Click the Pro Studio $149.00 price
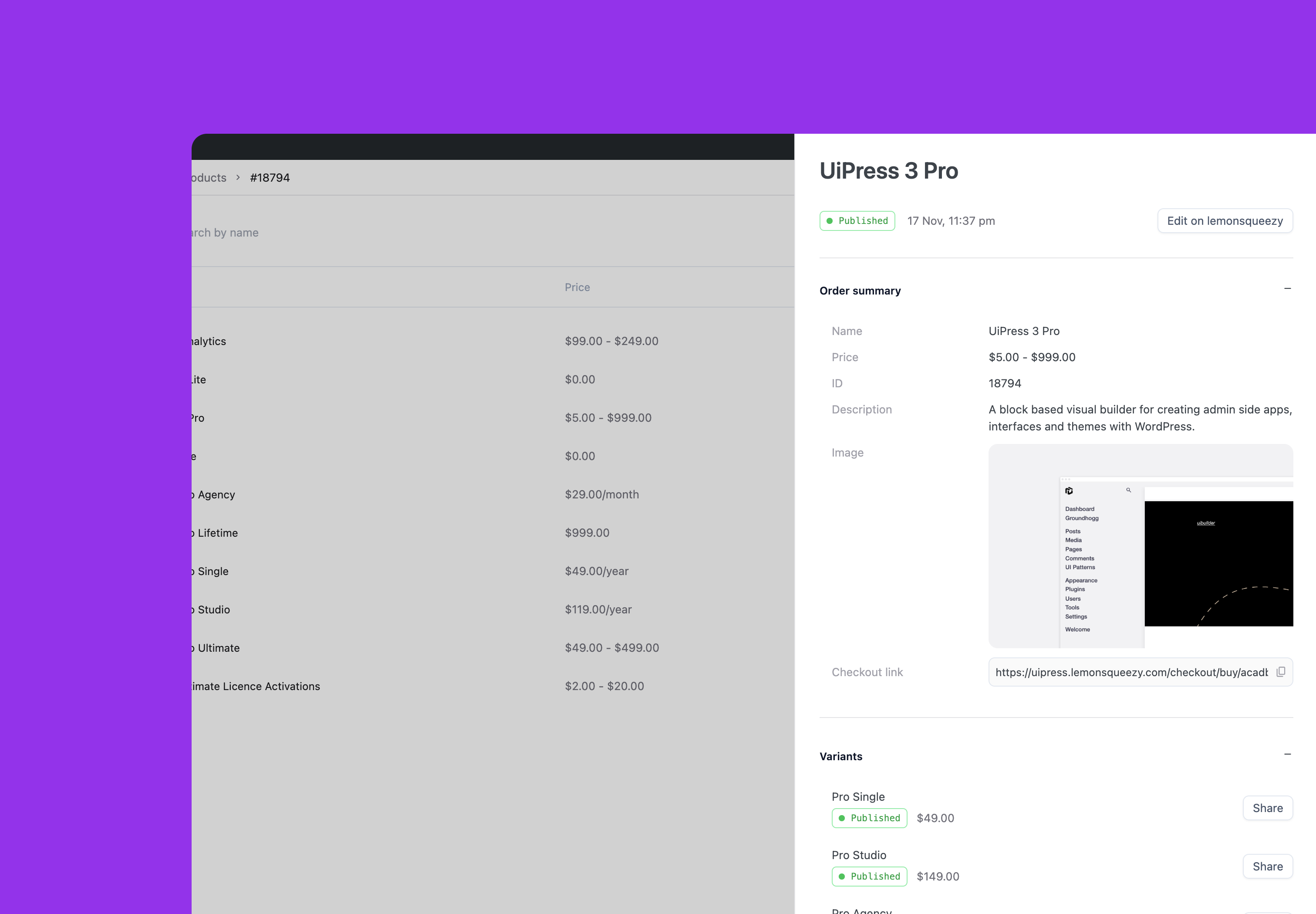Viewport: 1316px width, 914px height. pyautogui.click(x=938, y=876)
